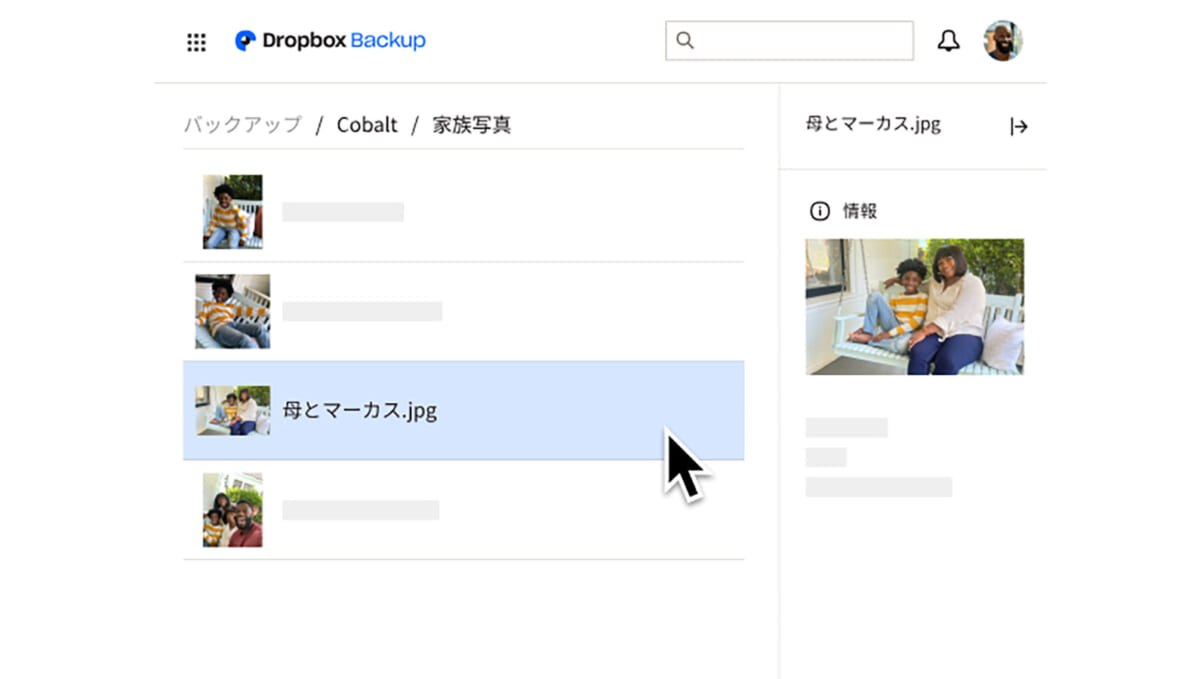Screen dimensions: 1200x679
Task: Go to バックアップ breadcrumb
Action: click(x=242, y=125)
